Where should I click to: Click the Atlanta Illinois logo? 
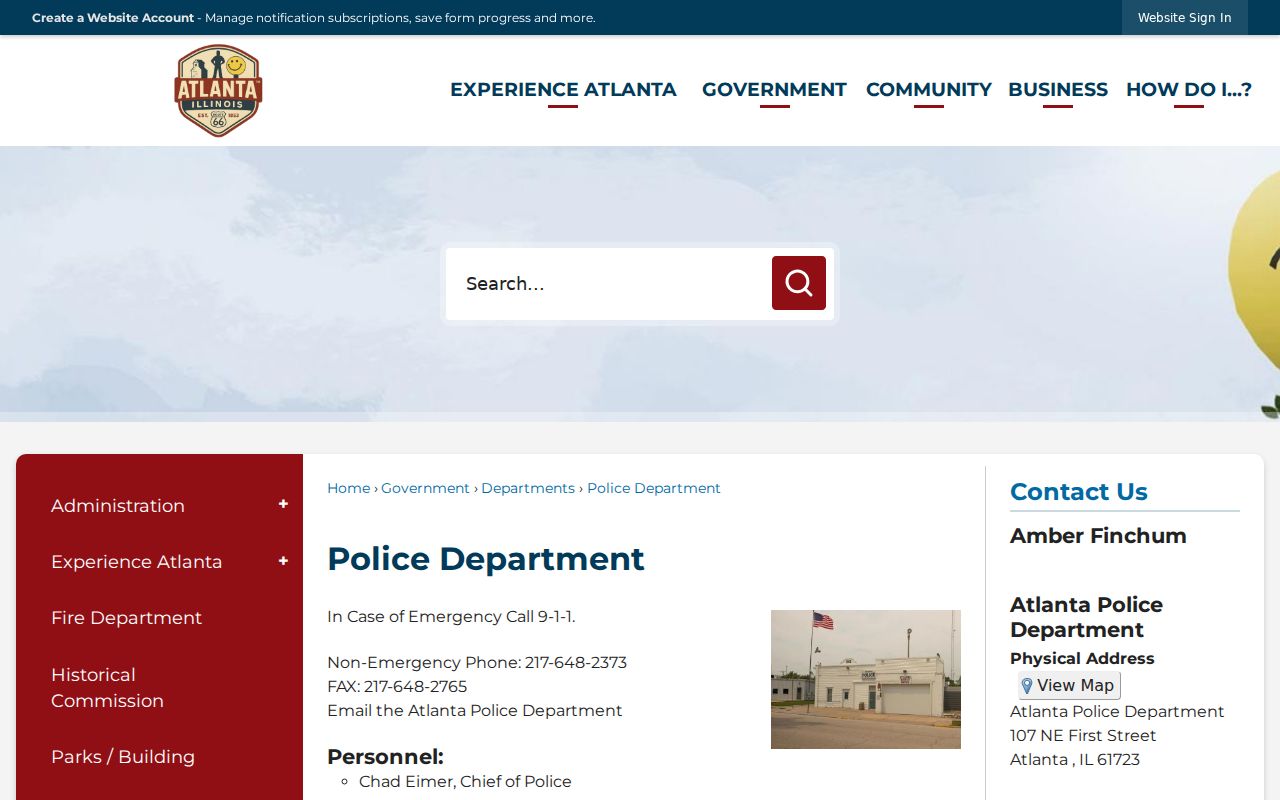pyautogui.click(x=218, y=90)
